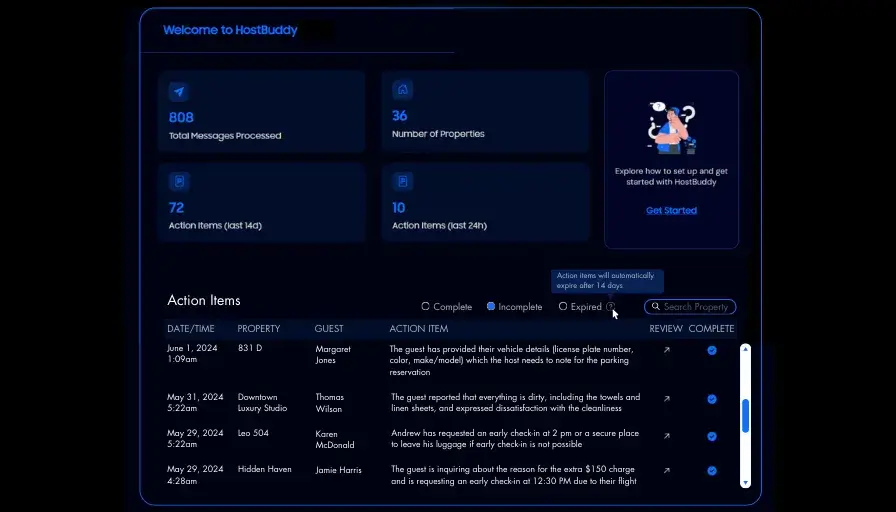Click the paper plane icon above Total Messages Processed
The width and height of the screenshot is (896, 512).
point(179,91)
